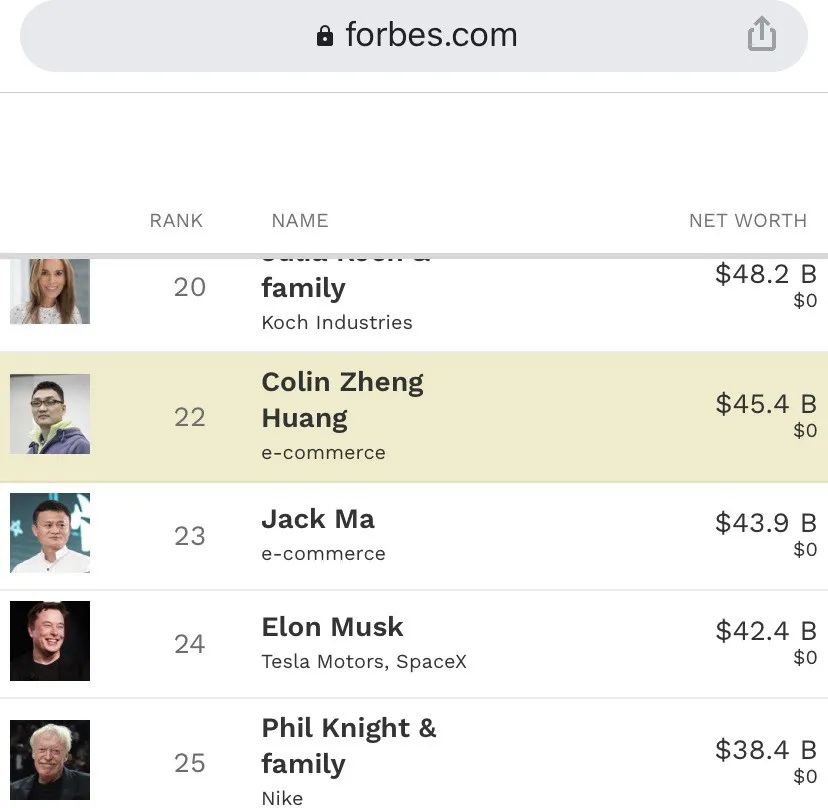
Task: Click the Tesla Motors, SpaceX source text
Action: point(363,661)
